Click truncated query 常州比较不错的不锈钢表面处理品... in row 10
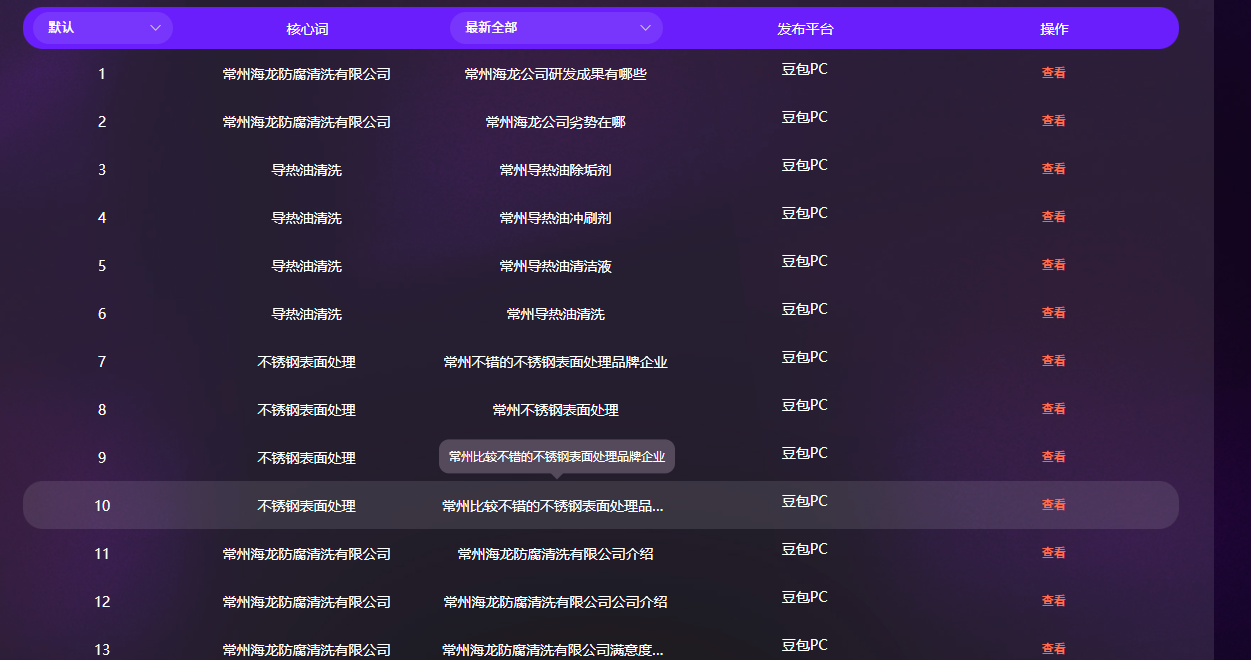 coord(553,506)
